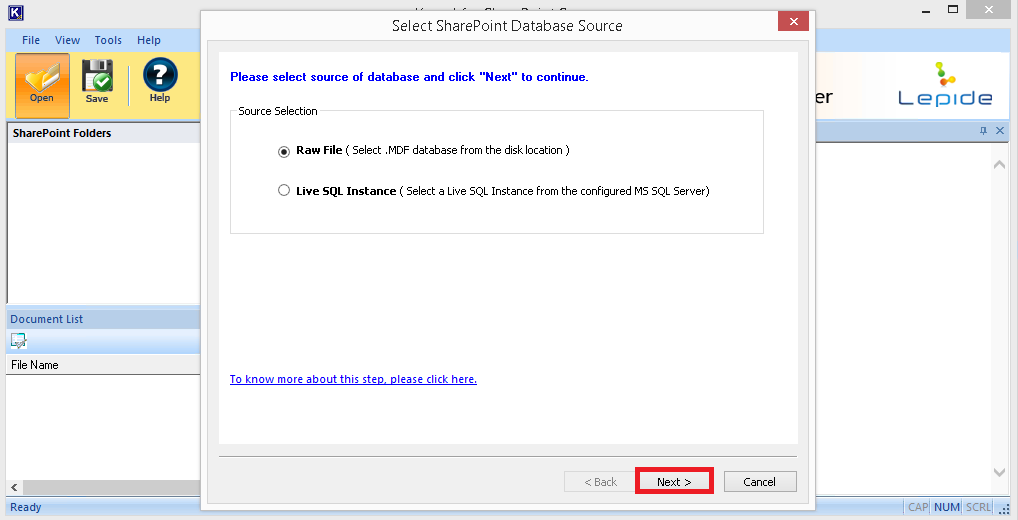Click the Ready status text
Viewport: 1018px width, 520px height.
click(x=25, y=507)
